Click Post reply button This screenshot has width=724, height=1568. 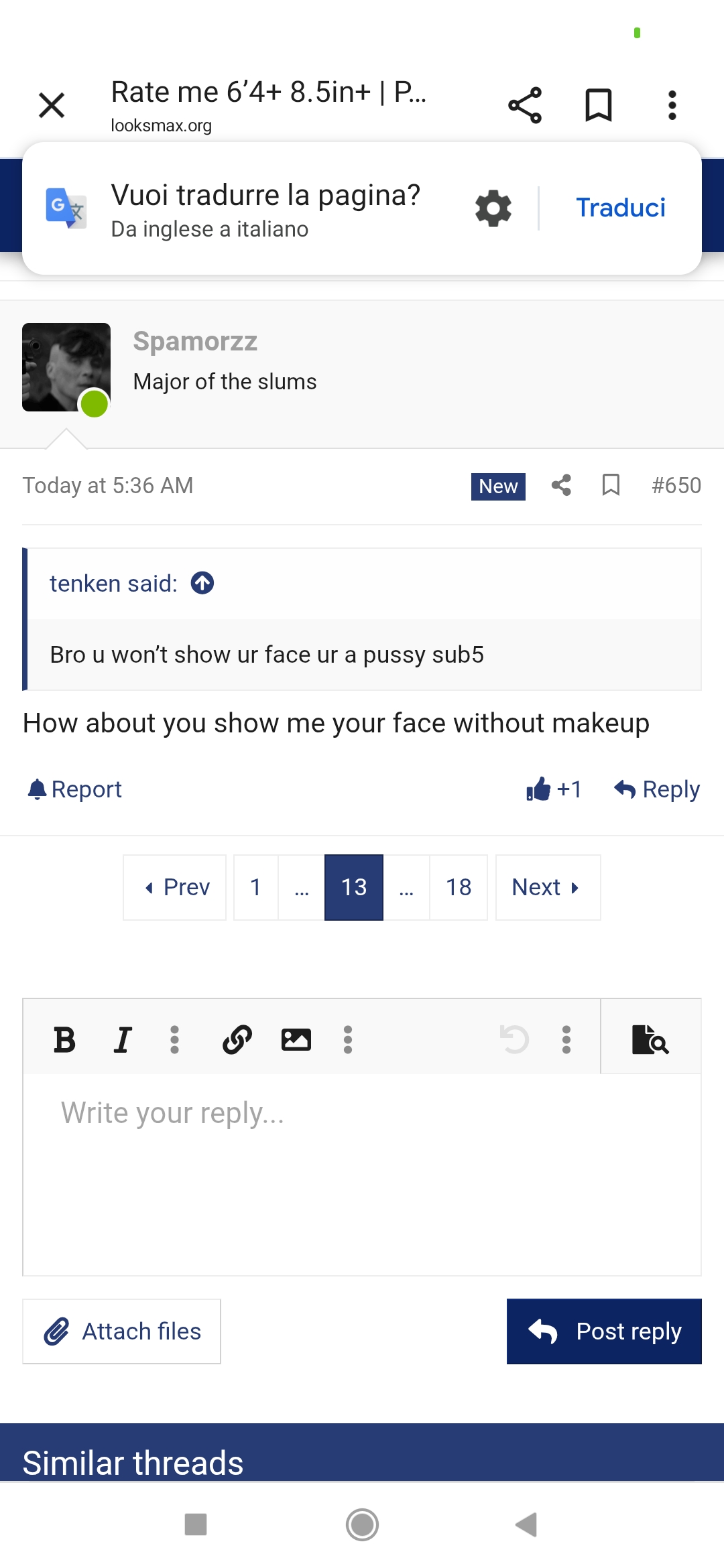click(604, 1331)
